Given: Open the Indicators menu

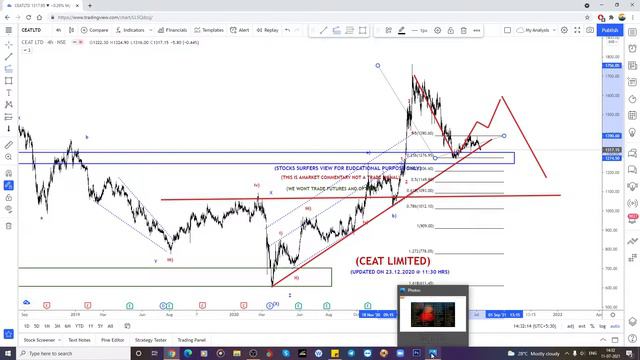Looking at the screenshot, I should [130, 30].
